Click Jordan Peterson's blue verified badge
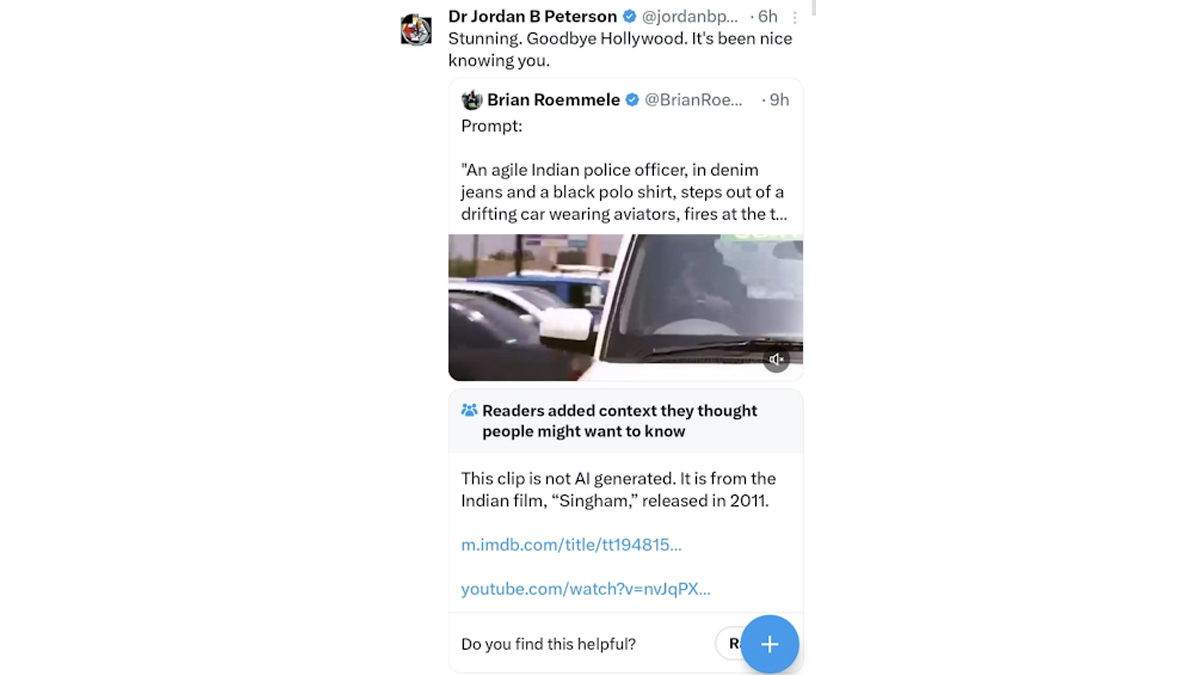Viewport: 1200px width, 675px height. [630, 17]
